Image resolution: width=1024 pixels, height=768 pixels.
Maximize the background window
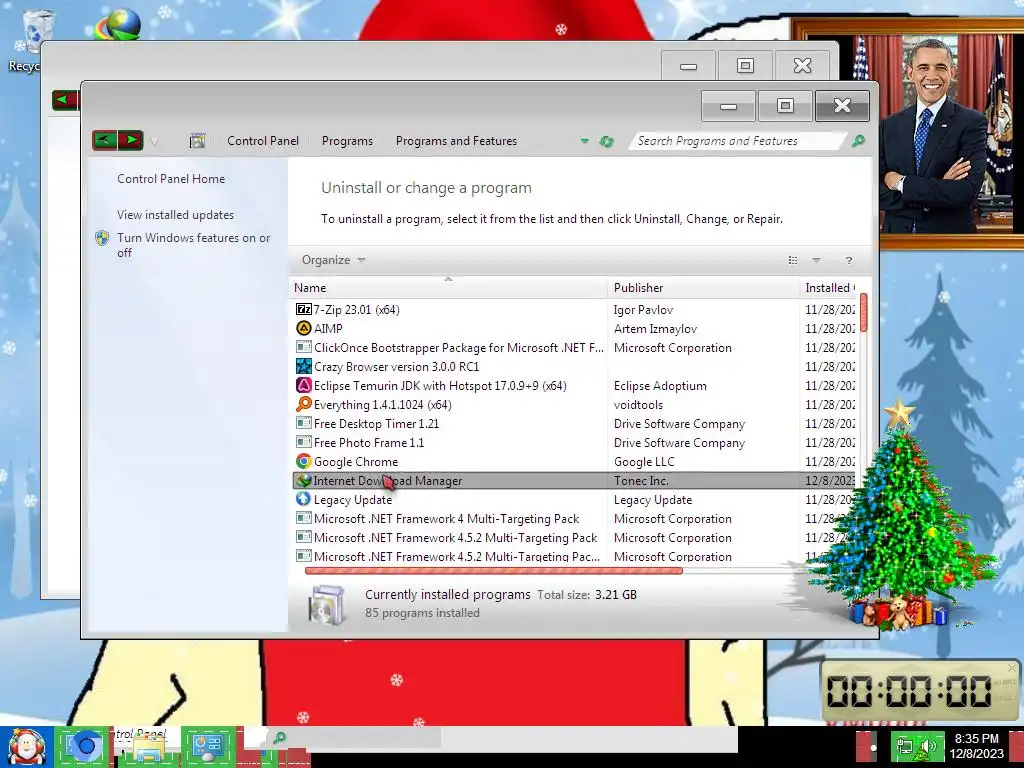tap(745, 65)
